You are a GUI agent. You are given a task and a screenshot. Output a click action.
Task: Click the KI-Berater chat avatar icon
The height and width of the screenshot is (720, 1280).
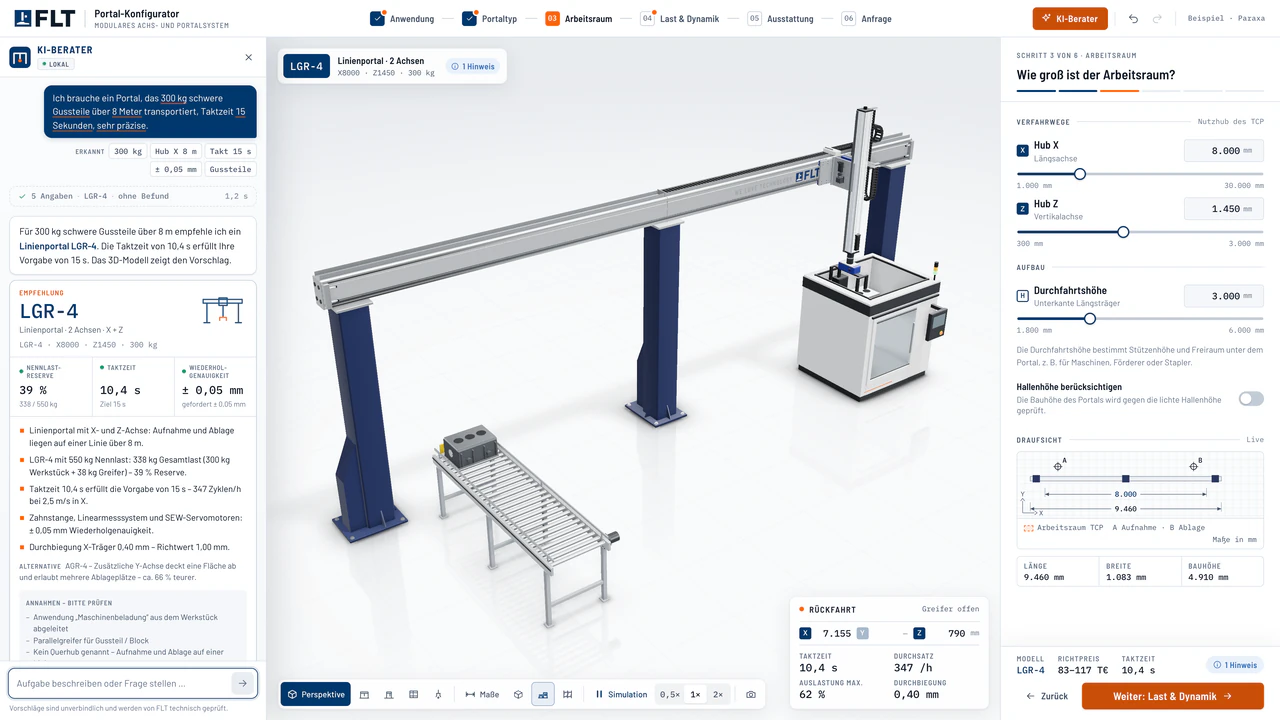[20, 57]
